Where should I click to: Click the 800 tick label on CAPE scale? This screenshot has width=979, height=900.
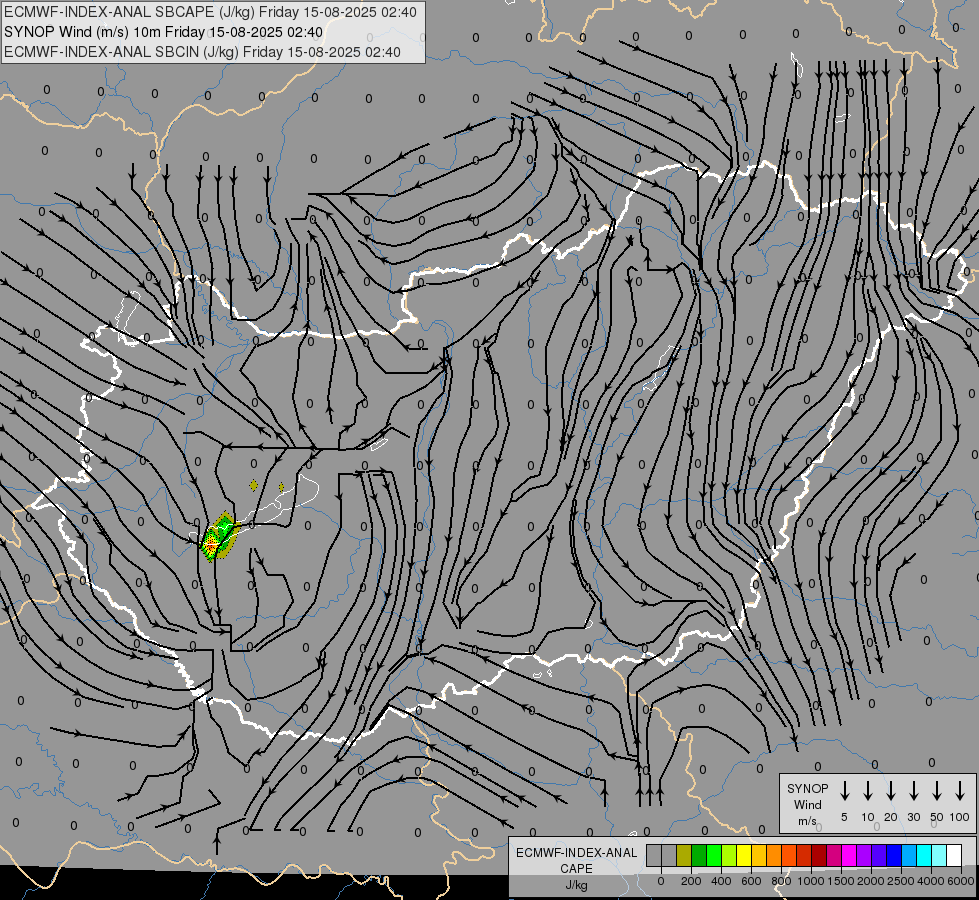pyautogui.click(x=781, y=881)
